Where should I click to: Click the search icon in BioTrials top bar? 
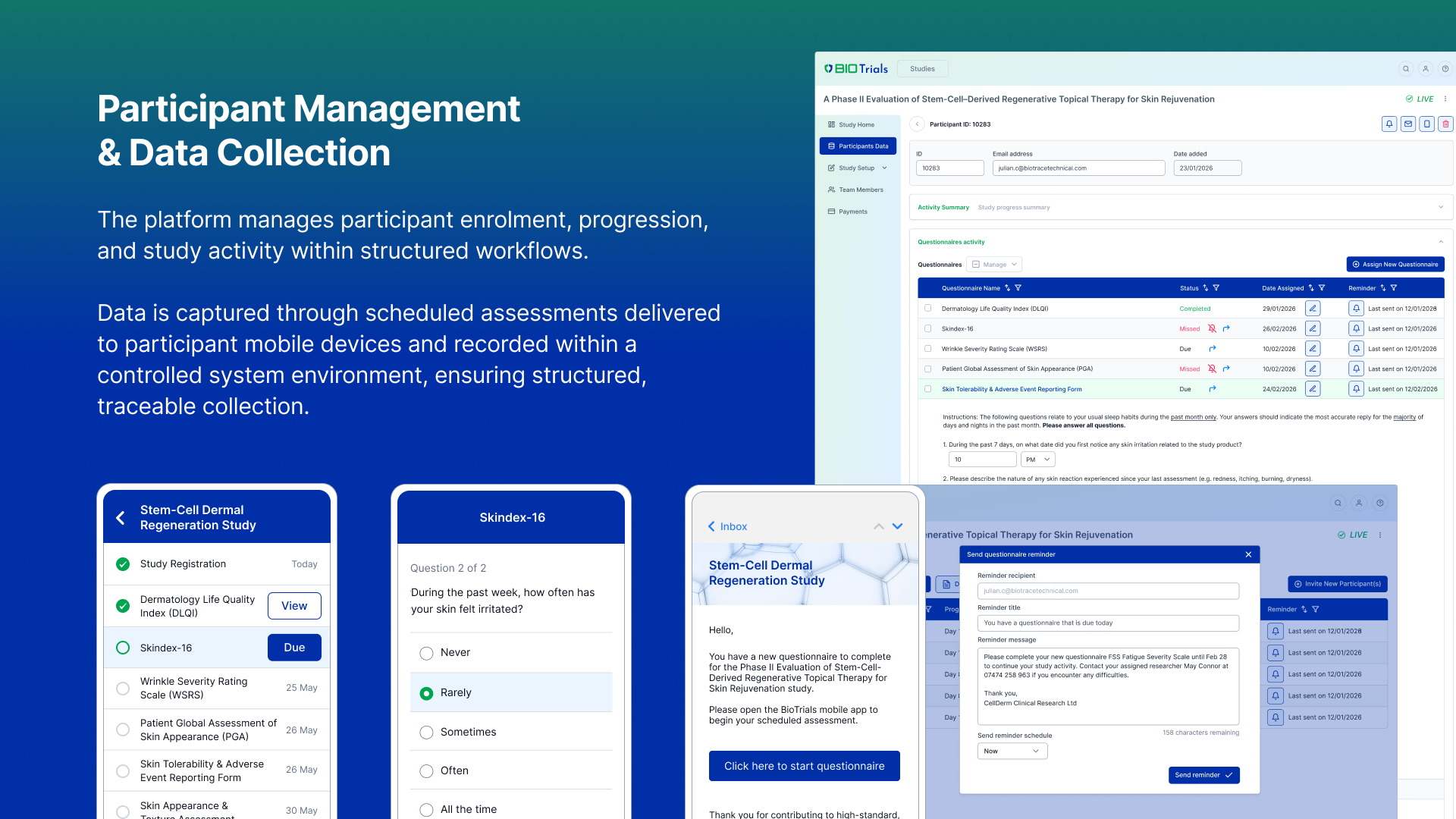1406,69
